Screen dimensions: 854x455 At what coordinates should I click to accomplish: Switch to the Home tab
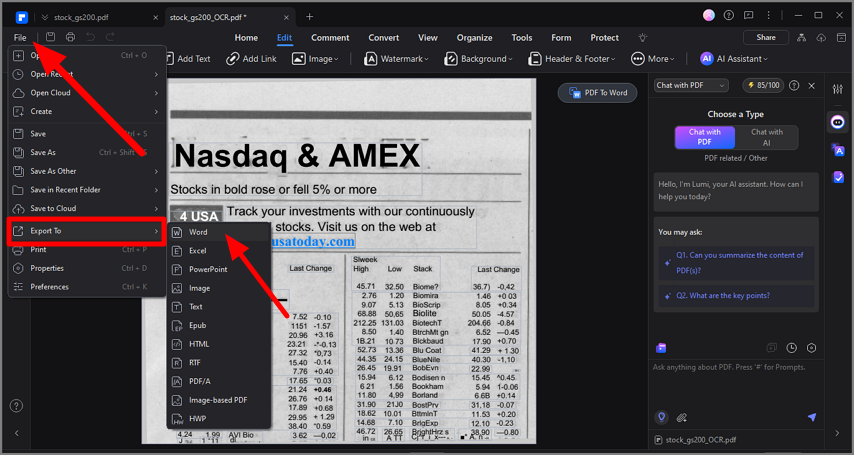pos(246,38)
